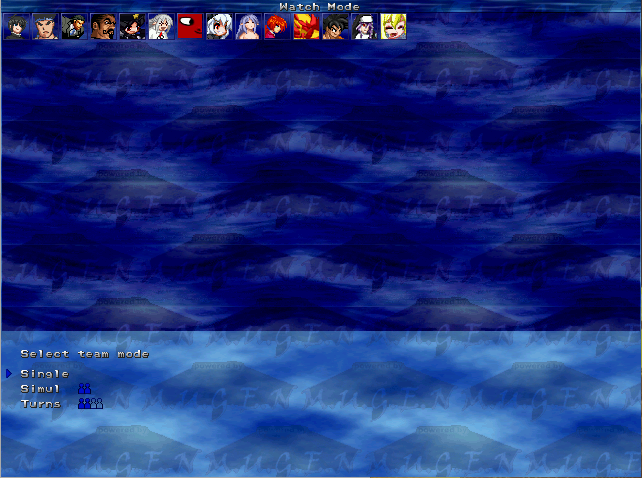
Task: Choose Simul team mode
Action: (x=40, y=389)
